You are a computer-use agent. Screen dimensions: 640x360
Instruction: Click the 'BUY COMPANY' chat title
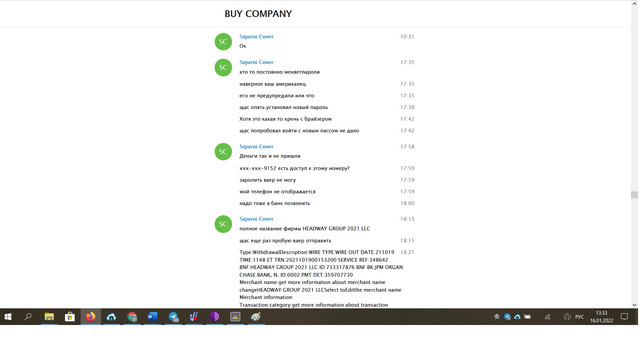pos(258,13)
